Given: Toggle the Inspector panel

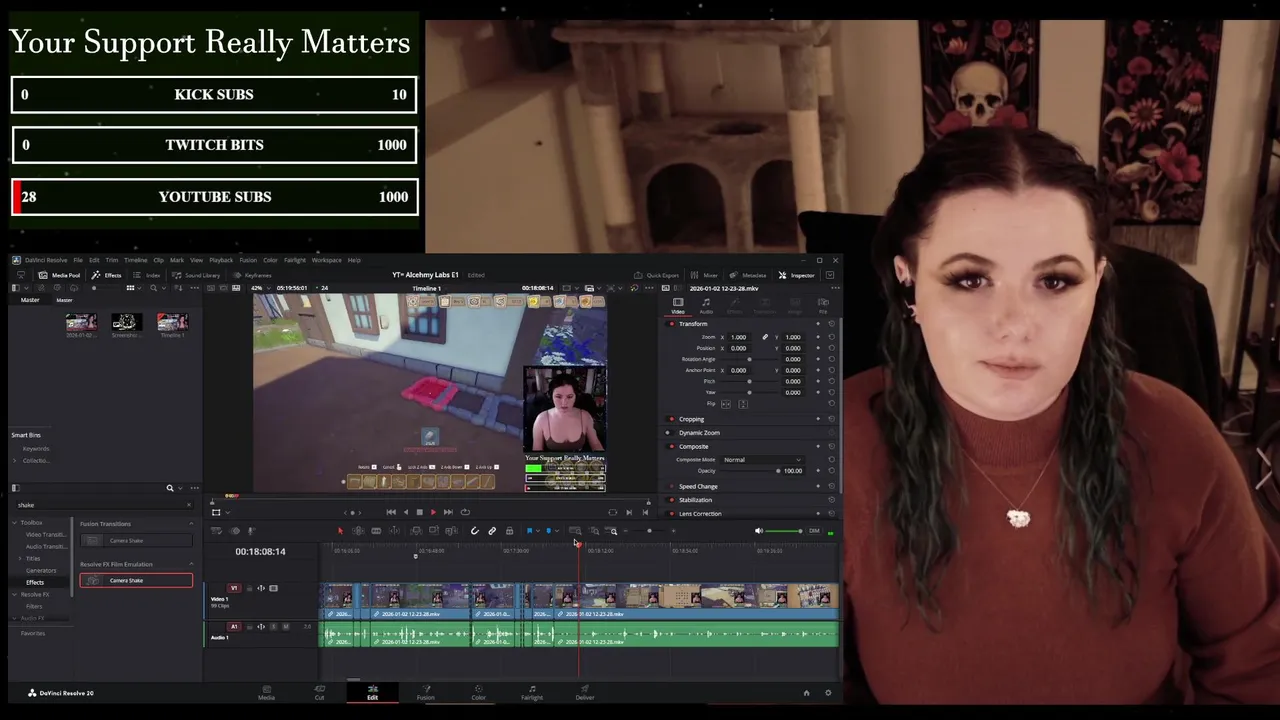Looking at the screenshot, I should pyautogui.click(x=797, y=275).
